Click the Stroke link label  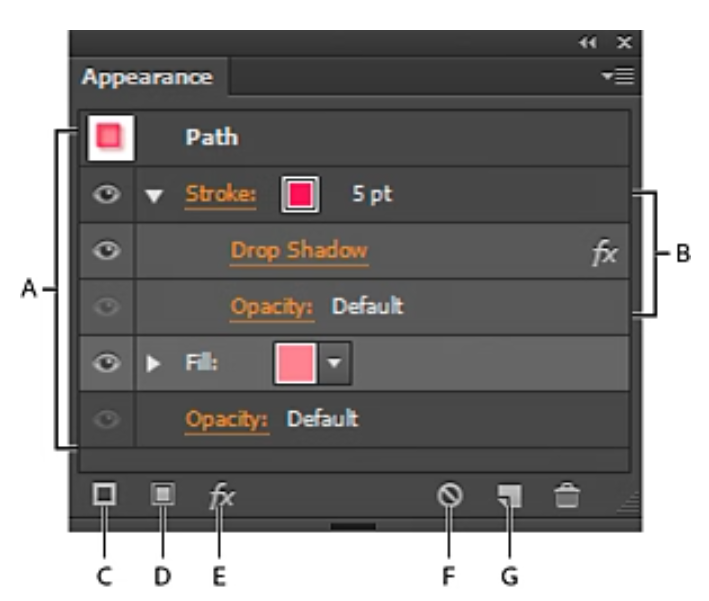(x=221, y=195)
